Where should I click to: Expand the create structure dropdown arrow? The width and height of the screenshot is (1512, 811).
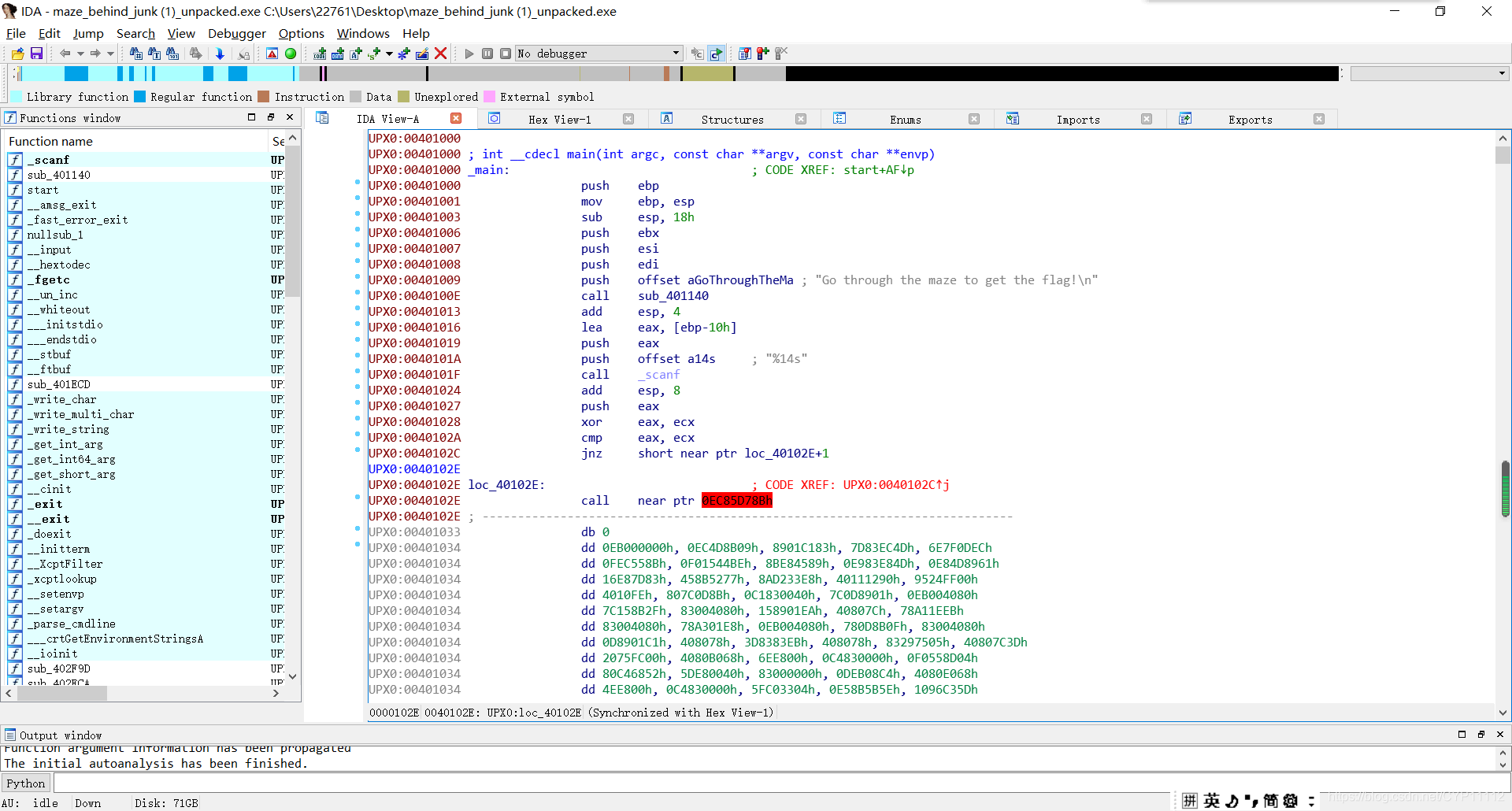389,54
